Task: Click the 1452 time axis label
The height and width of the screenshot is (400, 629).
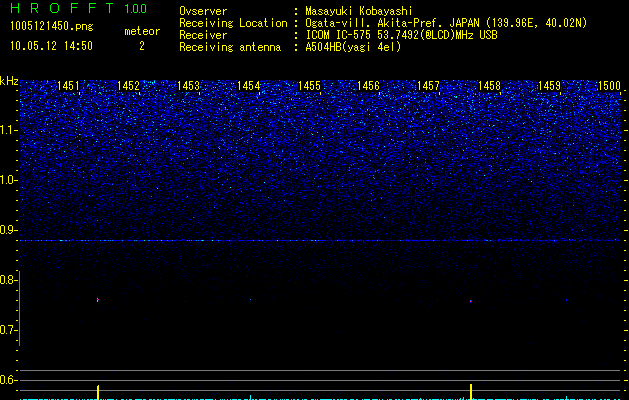Action: coord(128,86)
